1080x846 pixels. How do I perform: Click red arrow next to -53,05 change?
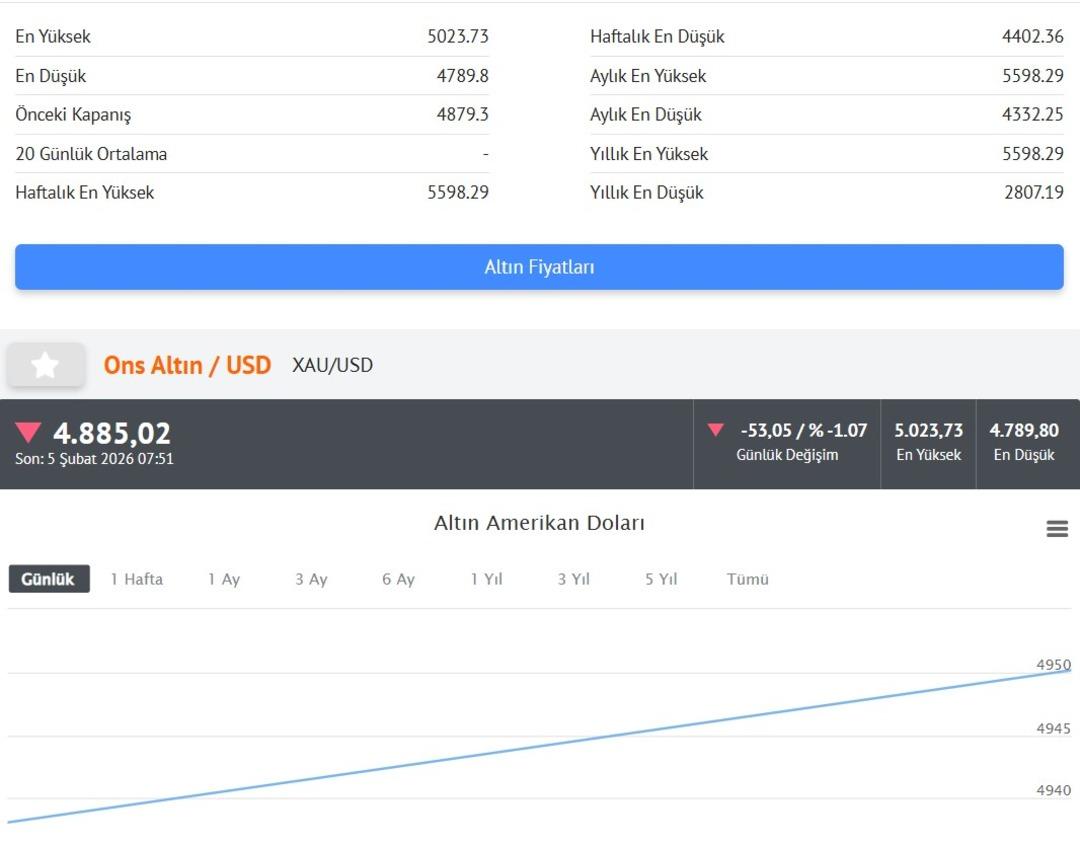(x=716, y=430)
